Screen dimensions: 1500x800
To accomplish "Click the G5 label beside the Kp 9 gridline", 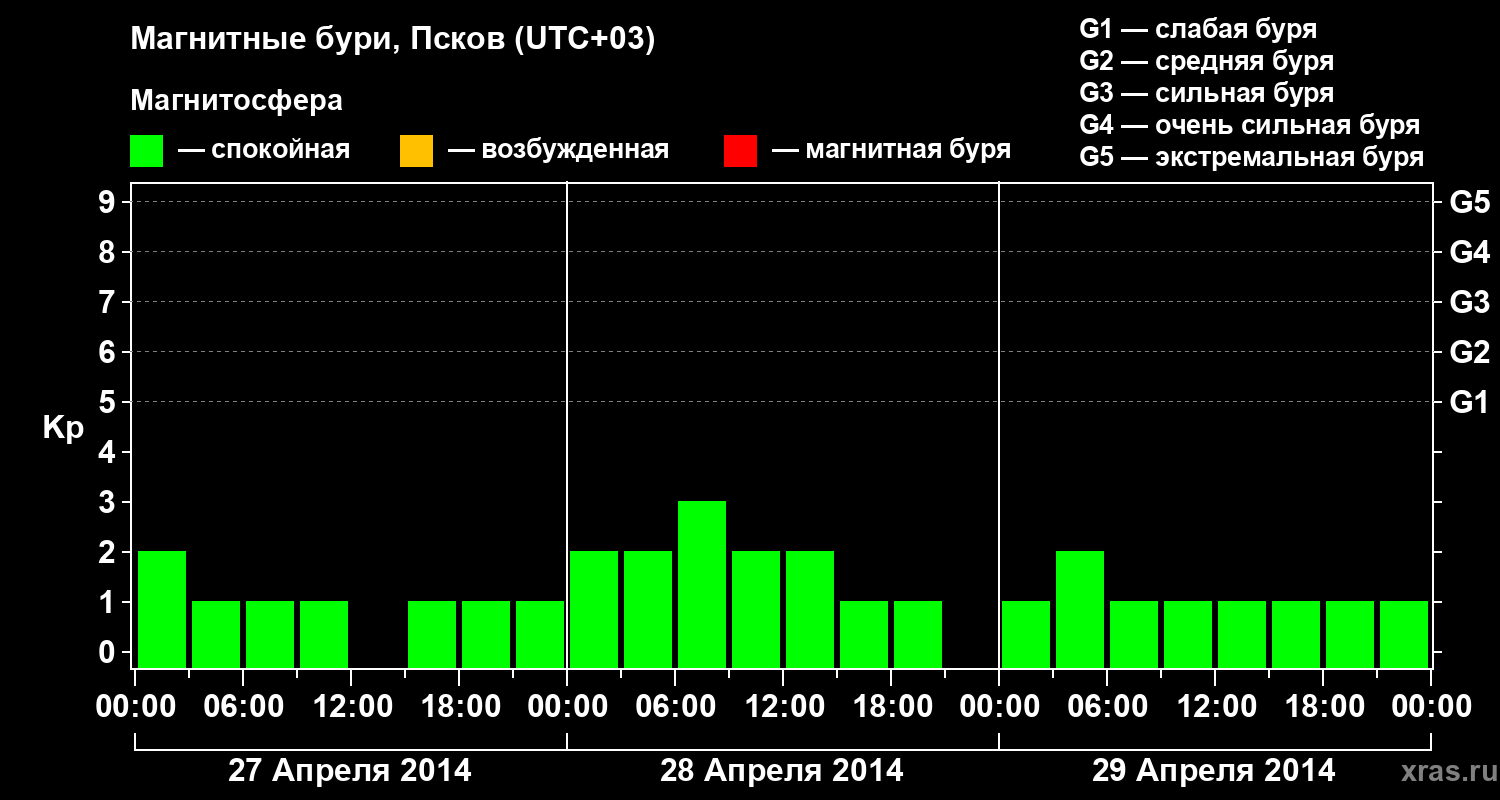I will [x=1470, y=202].
